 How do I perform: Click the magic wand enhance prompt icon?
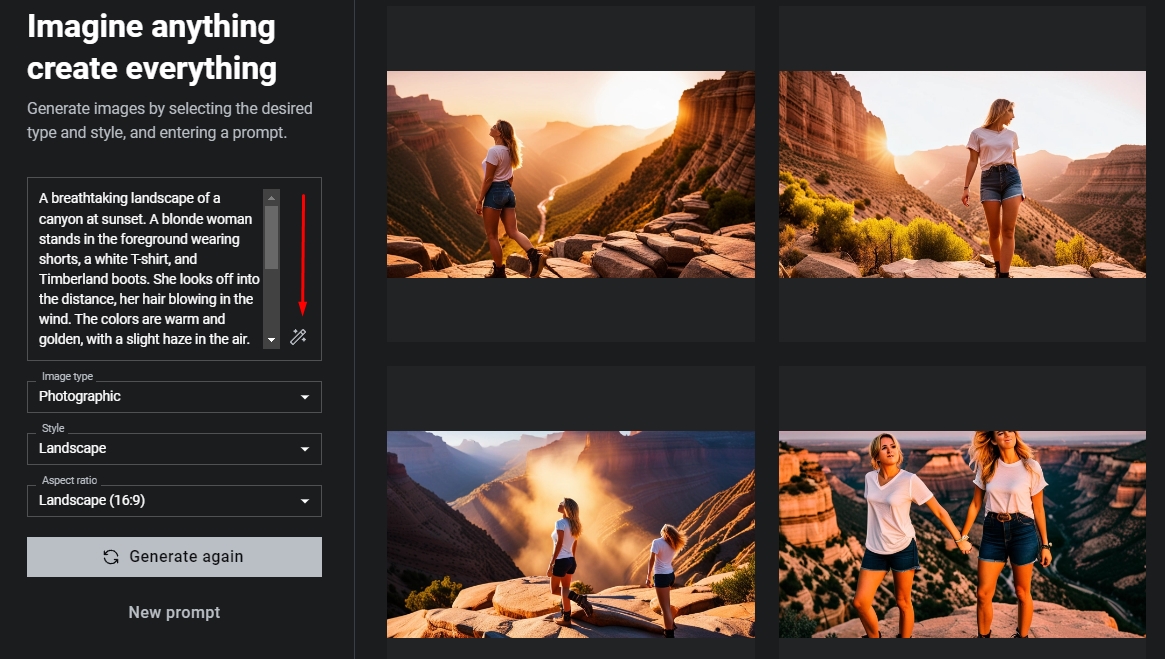tap(298, 338)
